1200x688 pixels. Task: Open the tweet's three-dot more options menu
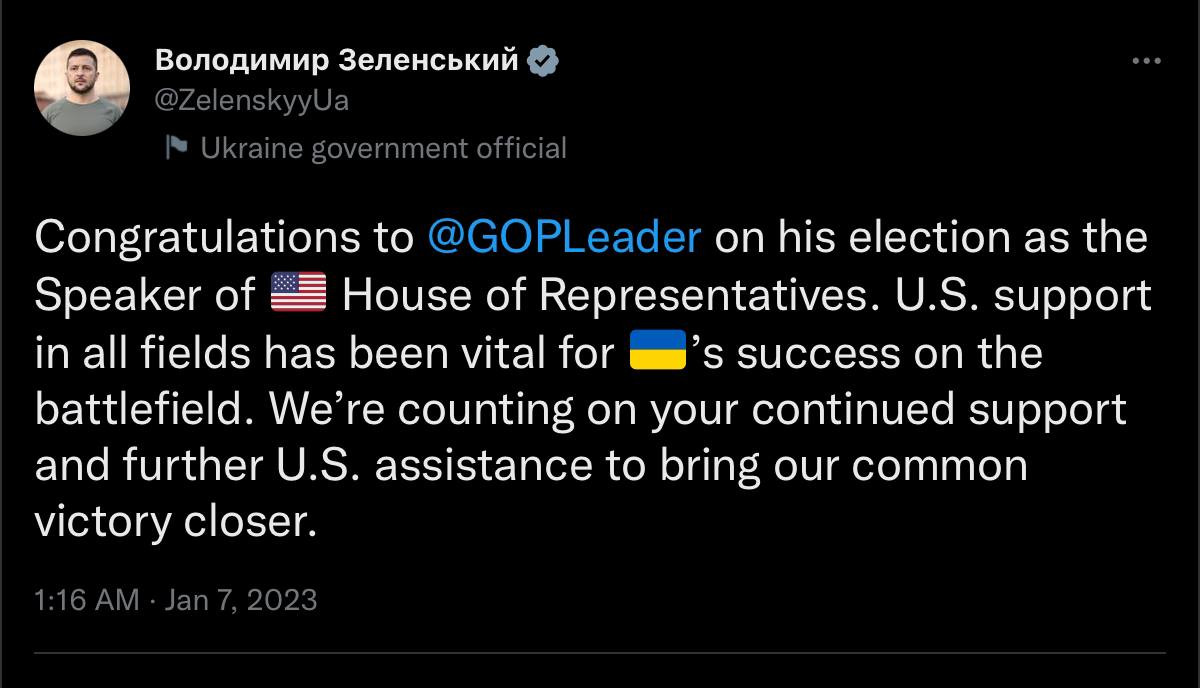click(x=1146, y=61)
